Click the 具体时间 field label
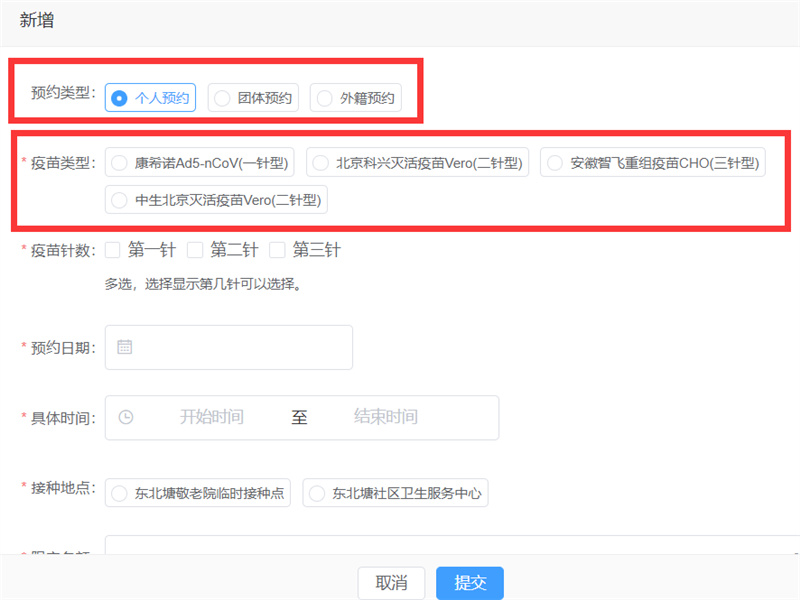This screenshot has height=600, width=800. 63,418
